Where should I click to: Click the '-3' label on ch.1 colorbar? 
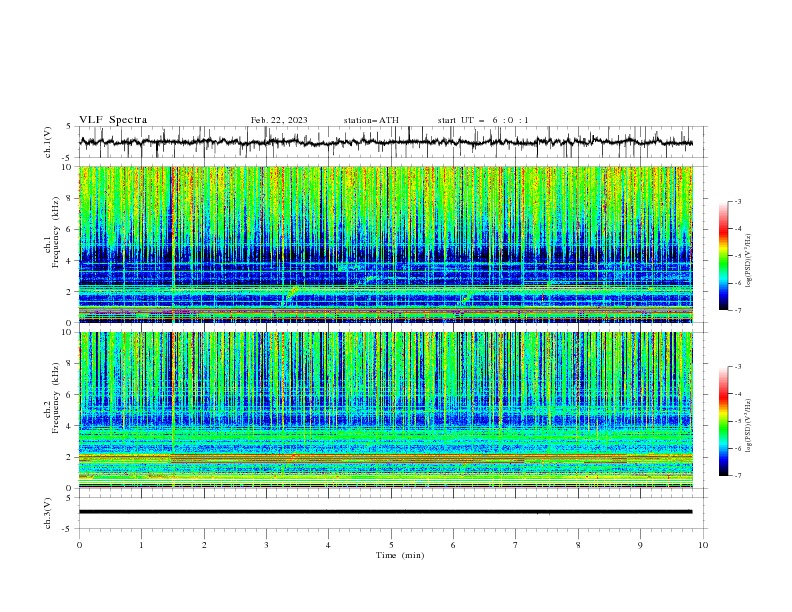click(x=737, y=201)
